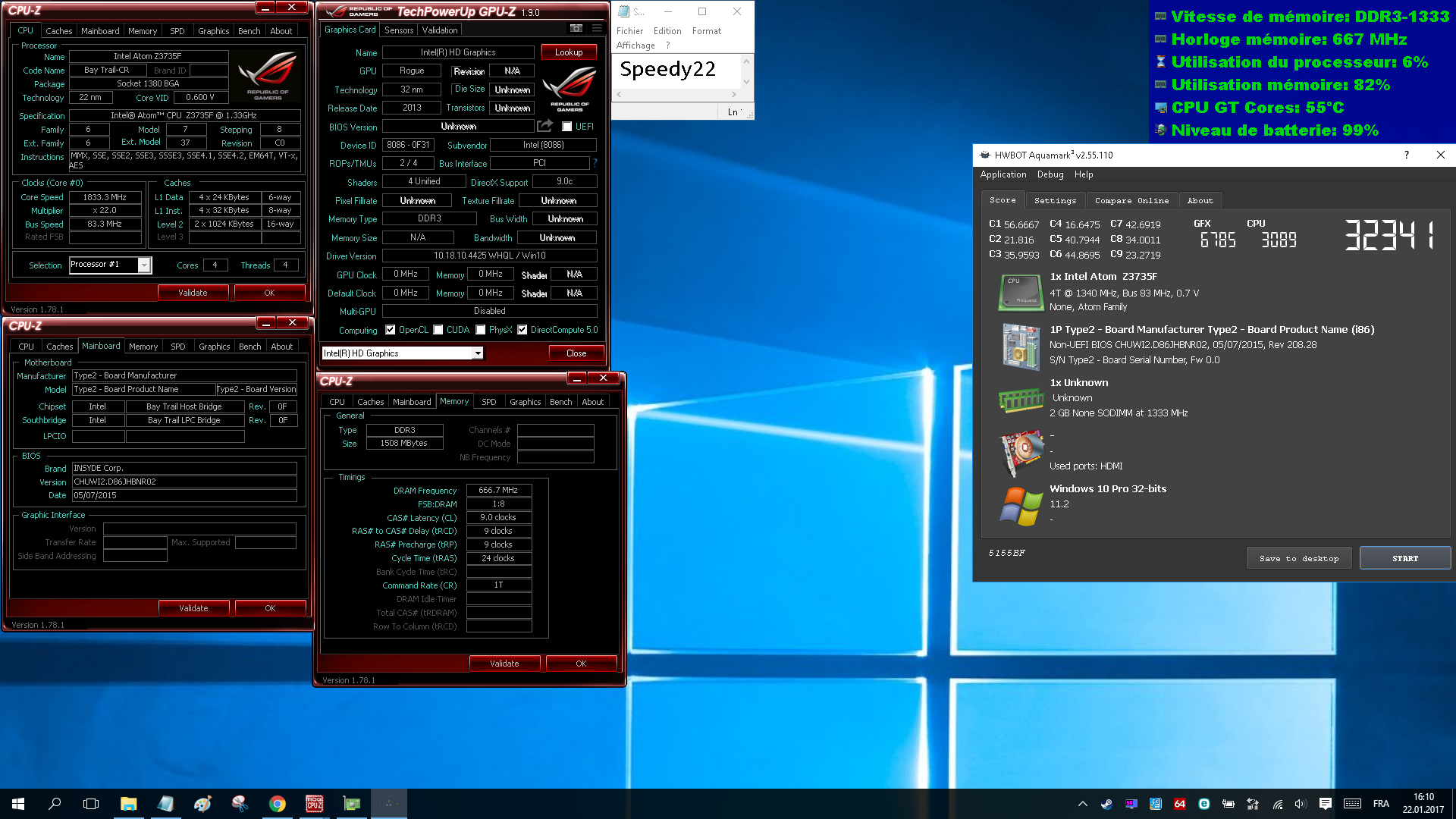Open Snipping Tool from taskbar
This screenshot has height=819, width=1456.
tap(240, 804)
